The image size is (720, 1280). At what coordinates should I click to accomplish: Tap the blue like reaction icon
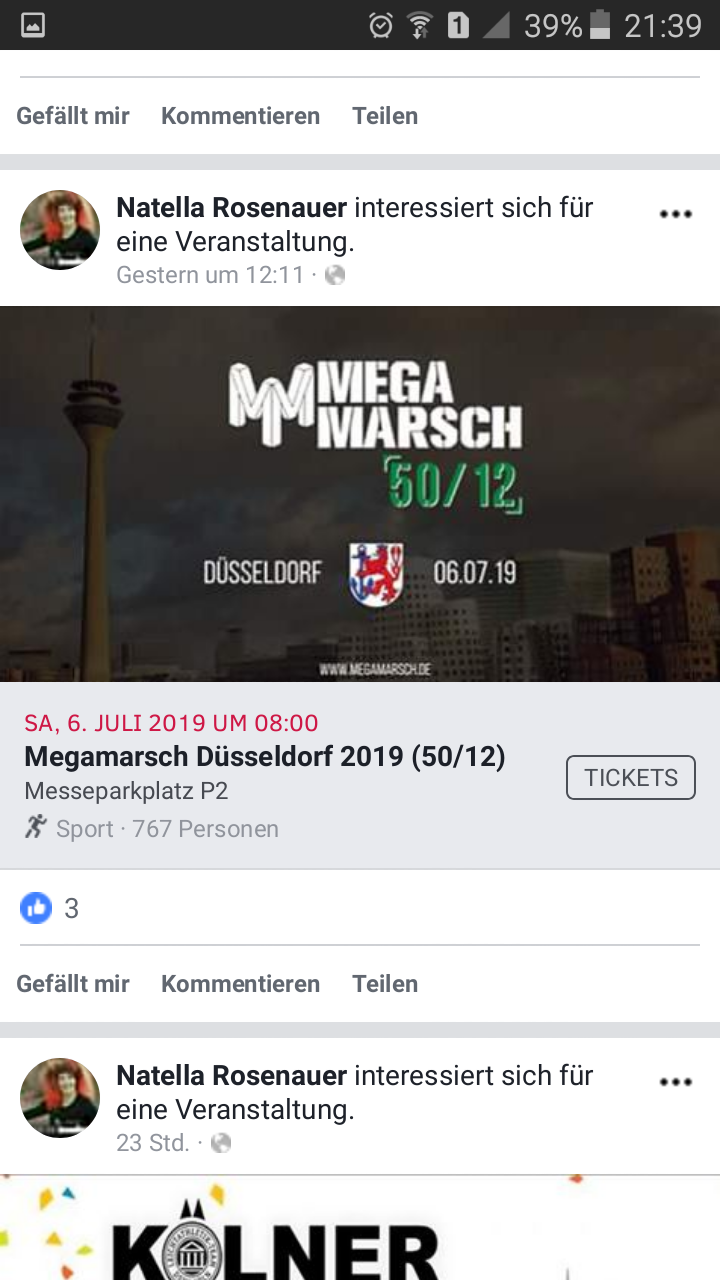click(36, 908)
